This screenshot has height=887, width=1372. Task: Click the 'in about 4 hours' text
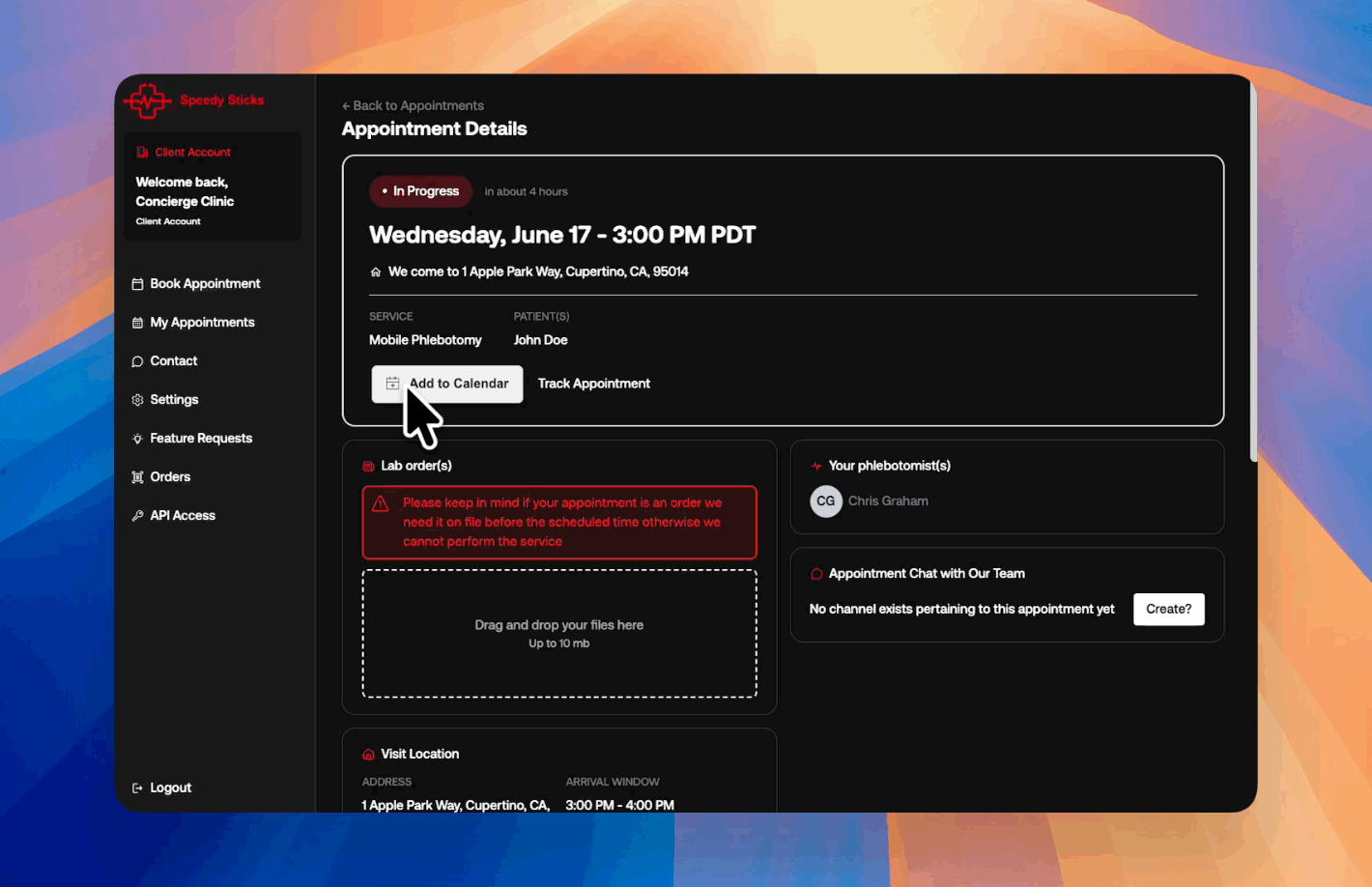tap(527, 192)
